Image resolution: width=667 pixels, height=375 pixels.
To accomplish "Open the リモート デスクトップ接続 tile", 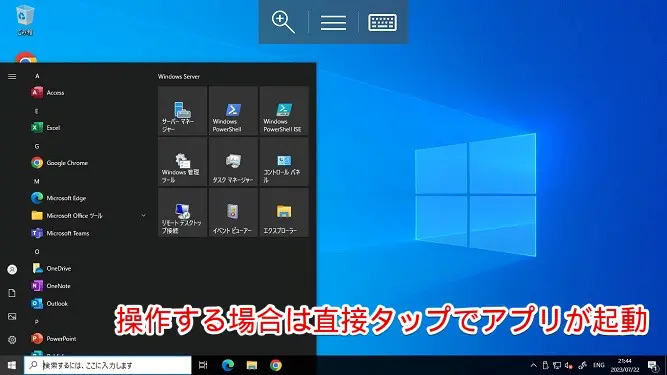I will 182,213.
